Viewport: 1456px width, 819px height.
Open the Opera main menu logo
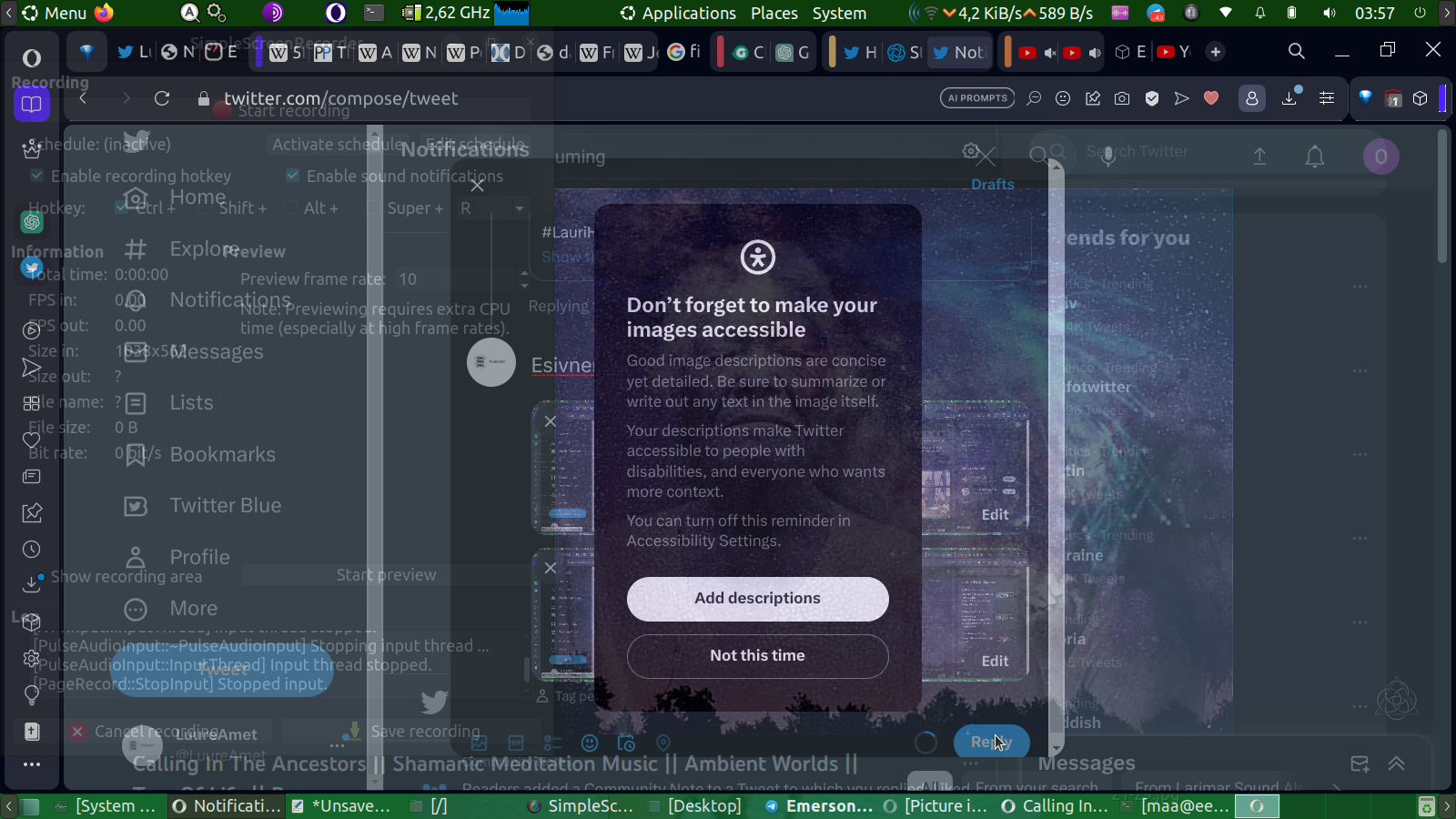(x=32, y=58)
